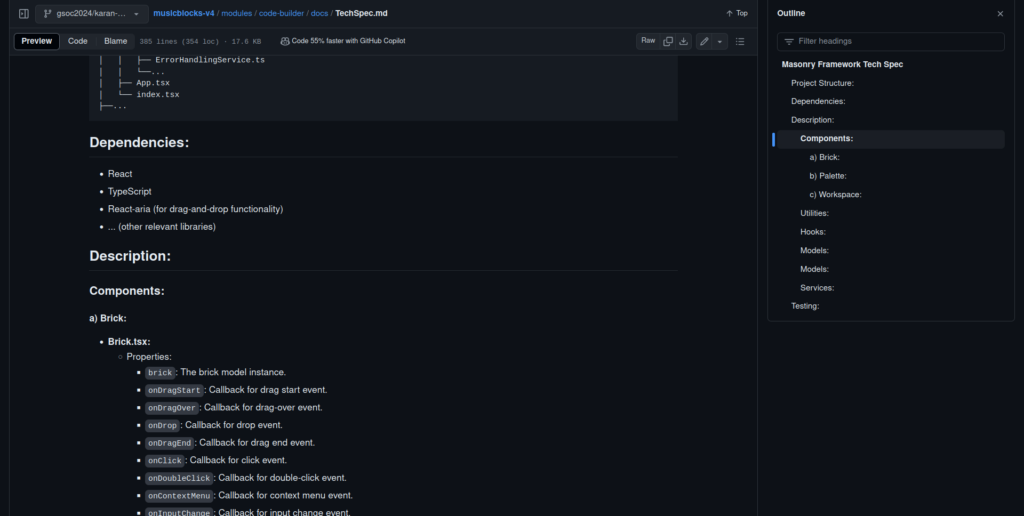Click the Copilot icon in file header
This screenshot has height=516, width=1024.
click(285, 41)
